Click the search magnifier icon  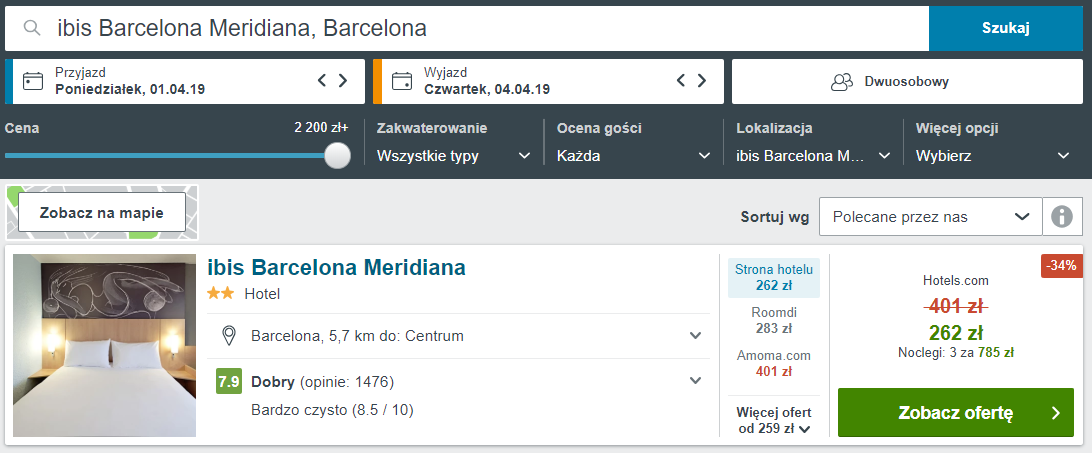[x=32, y=28]
